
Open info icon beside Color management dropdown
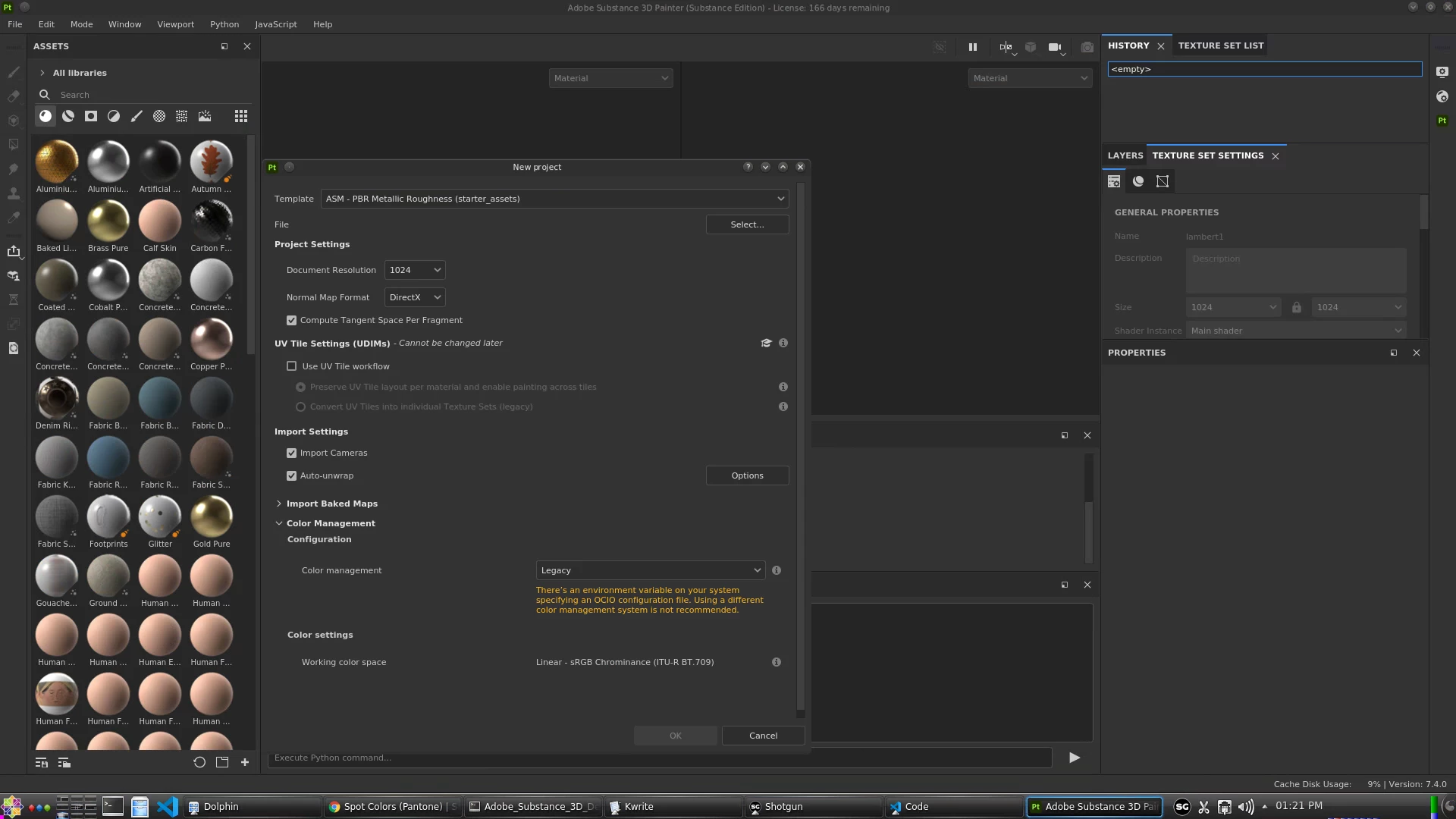777,570
